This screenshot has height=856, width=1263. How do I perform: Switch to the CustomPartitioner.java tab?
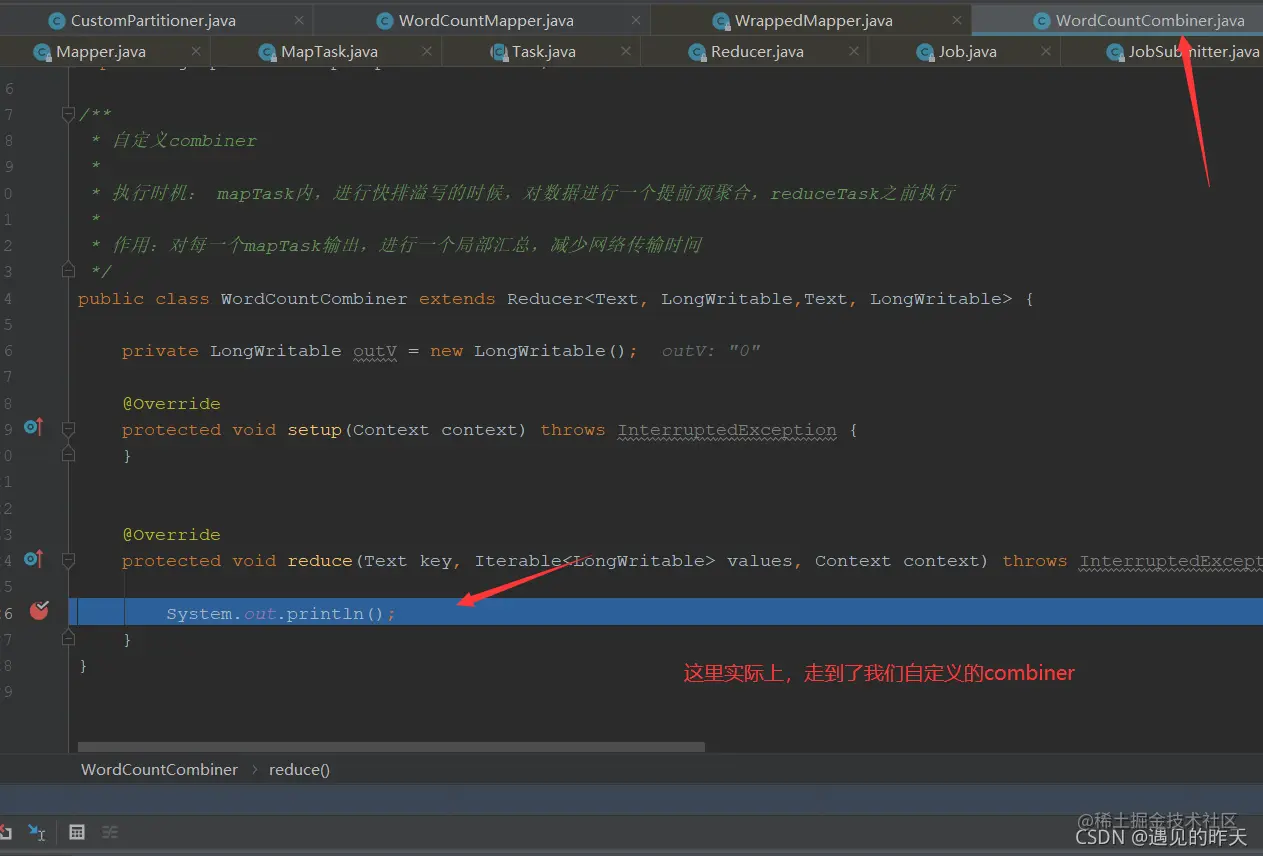[153, 20]
